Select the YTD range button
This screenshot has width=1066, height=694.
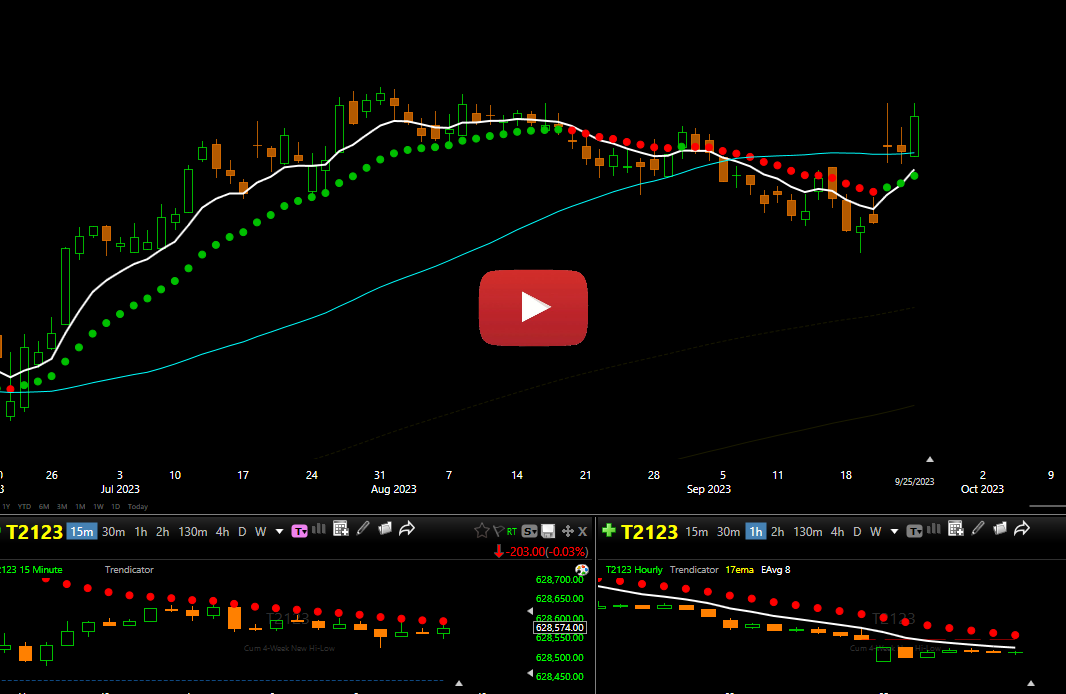pyautogui.click(x=24, y=506)
